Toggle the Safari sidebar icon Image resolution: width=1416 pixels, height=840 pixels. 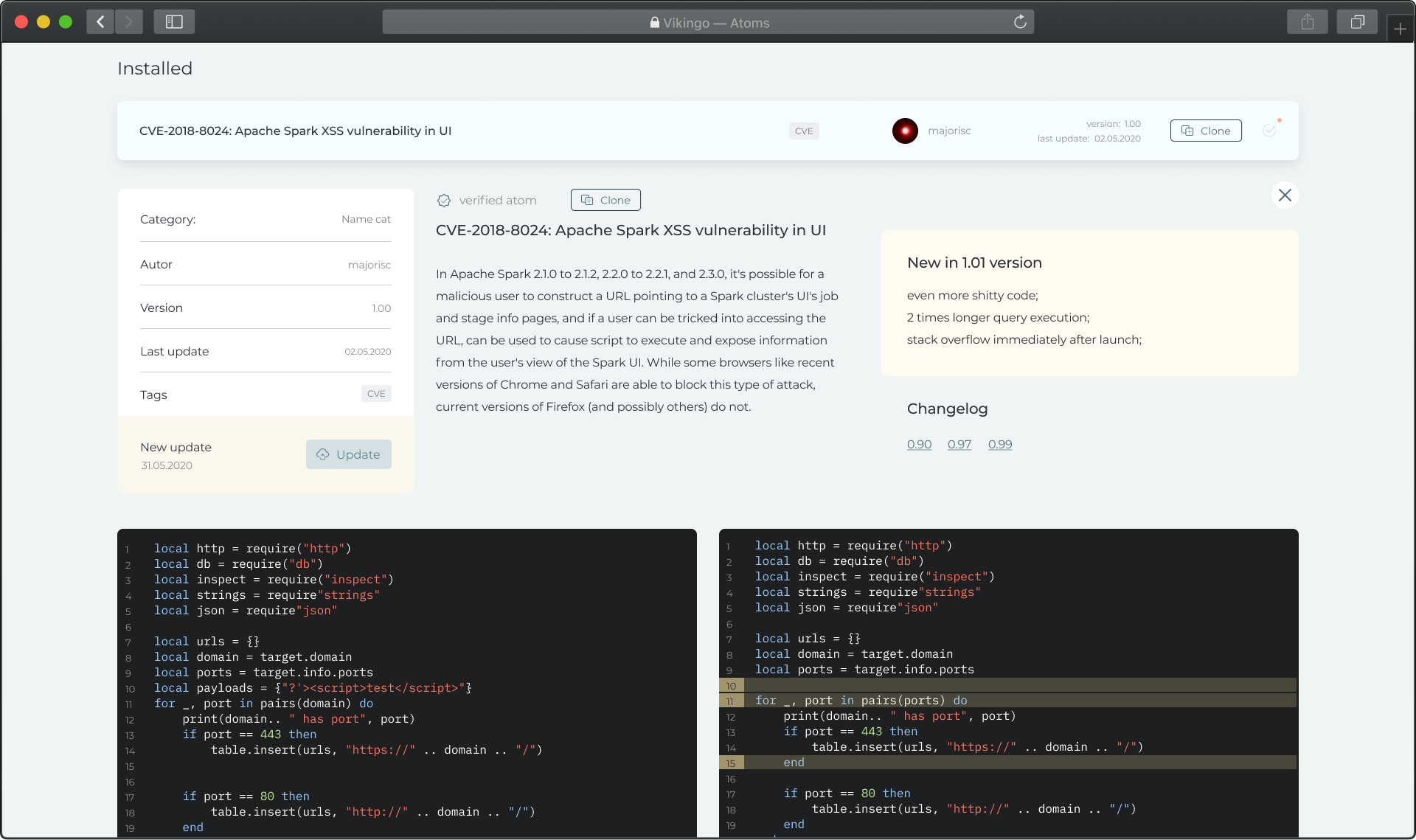coord(174,22)
